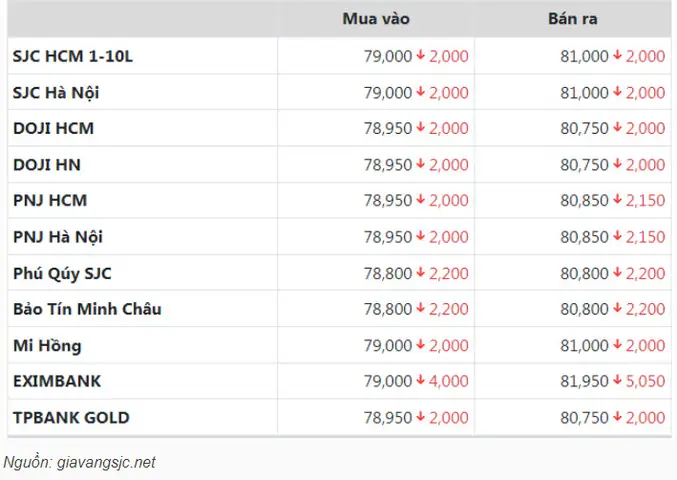Click the TPBANK GOLD row label
Screen dimensions: 677x480
pyautogui.click(x=71, y=418)
